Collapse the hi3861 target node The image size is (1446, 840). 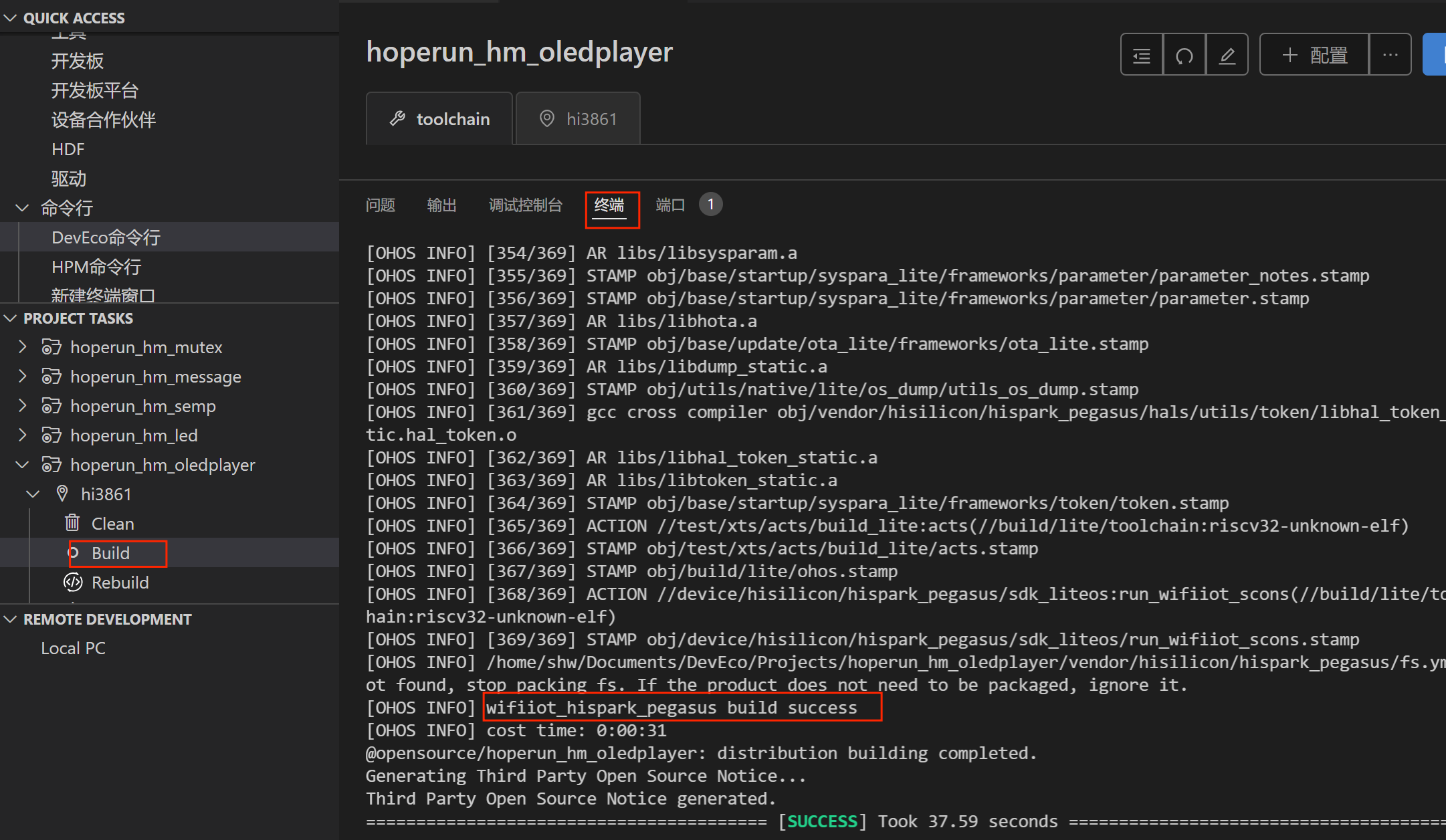33,494
